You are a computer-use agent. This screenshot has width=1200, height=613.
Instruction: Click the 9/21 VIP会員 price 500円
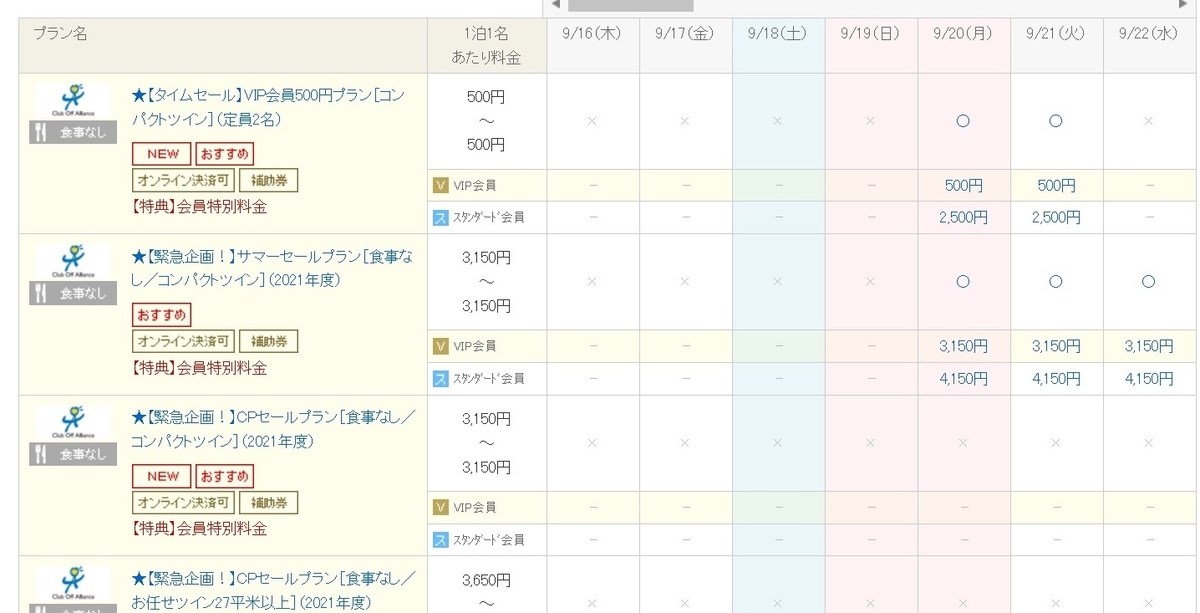1056,186
